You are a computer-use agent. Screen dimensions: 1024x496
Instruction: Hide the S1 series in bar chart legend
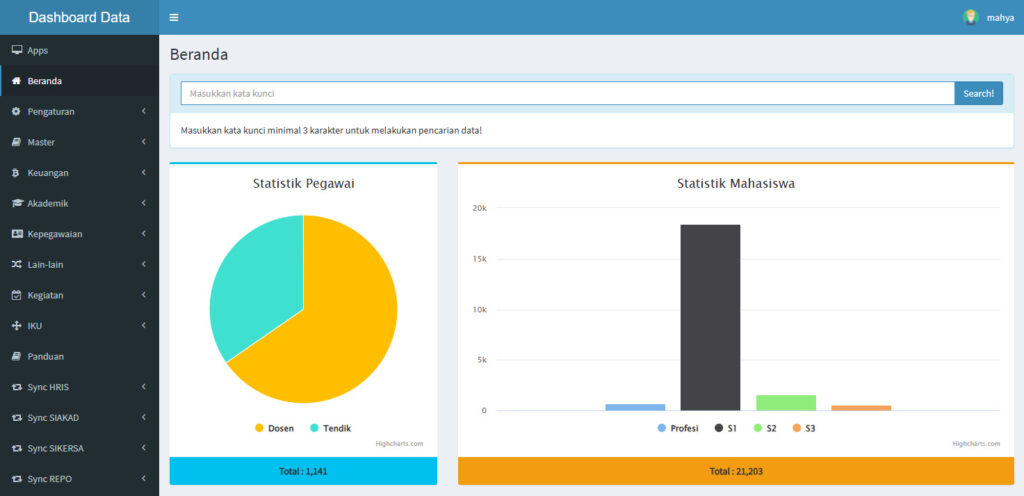(x=726, y=428)
